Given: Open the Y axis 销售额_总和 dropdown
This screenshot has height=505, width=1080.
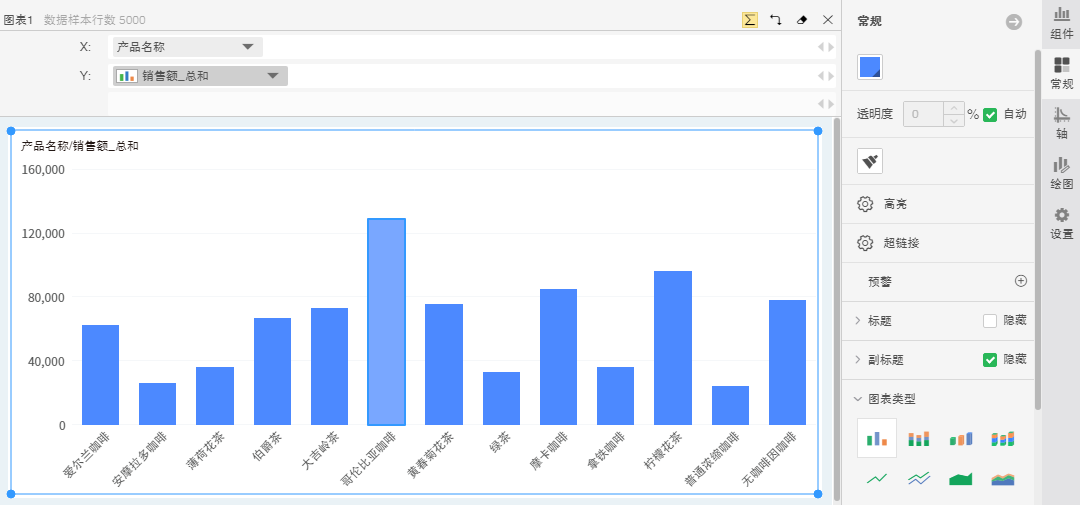Looking at the screenshot, I should coord(272,76).
